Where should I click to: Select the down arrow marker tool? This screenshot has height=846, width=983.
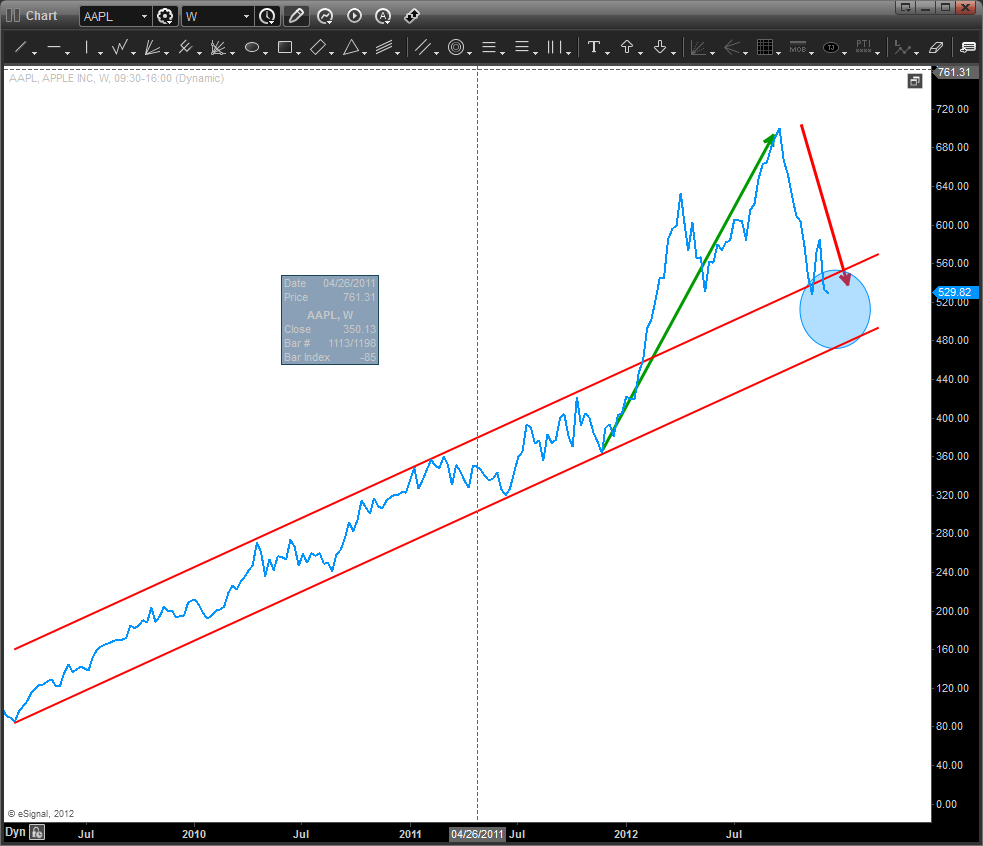tap(660, 47)
